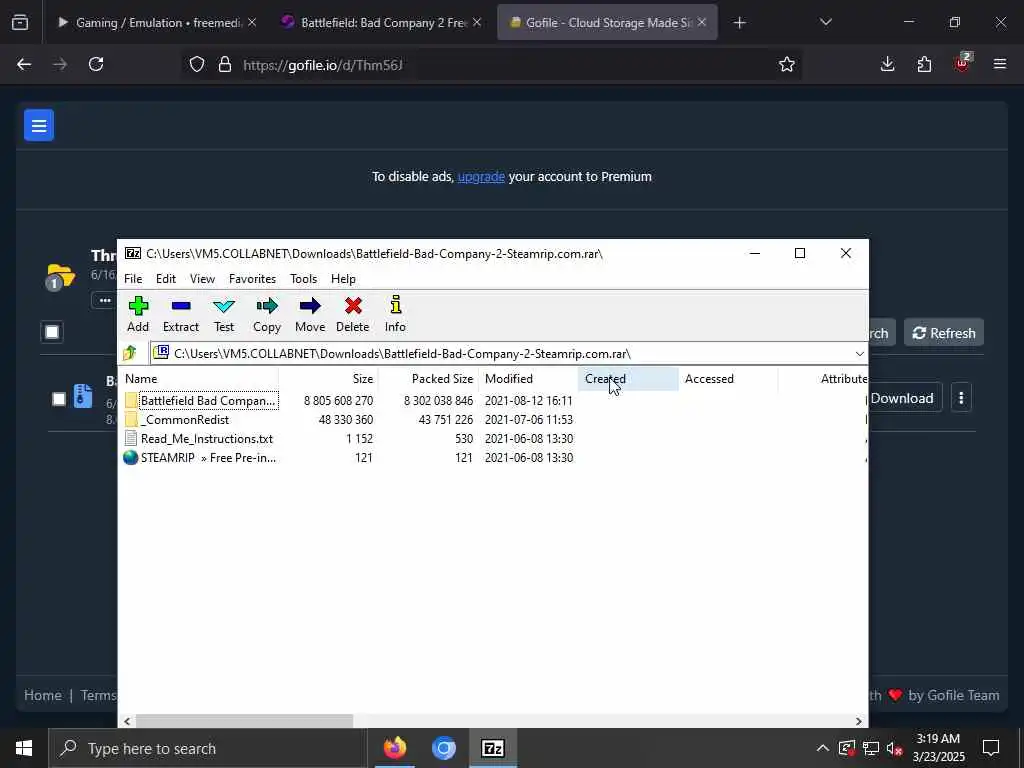Open the View menu in 7-Zip
Viewport: 1024px width, 768px height.
pyautogui.click(x=202, y=279)
